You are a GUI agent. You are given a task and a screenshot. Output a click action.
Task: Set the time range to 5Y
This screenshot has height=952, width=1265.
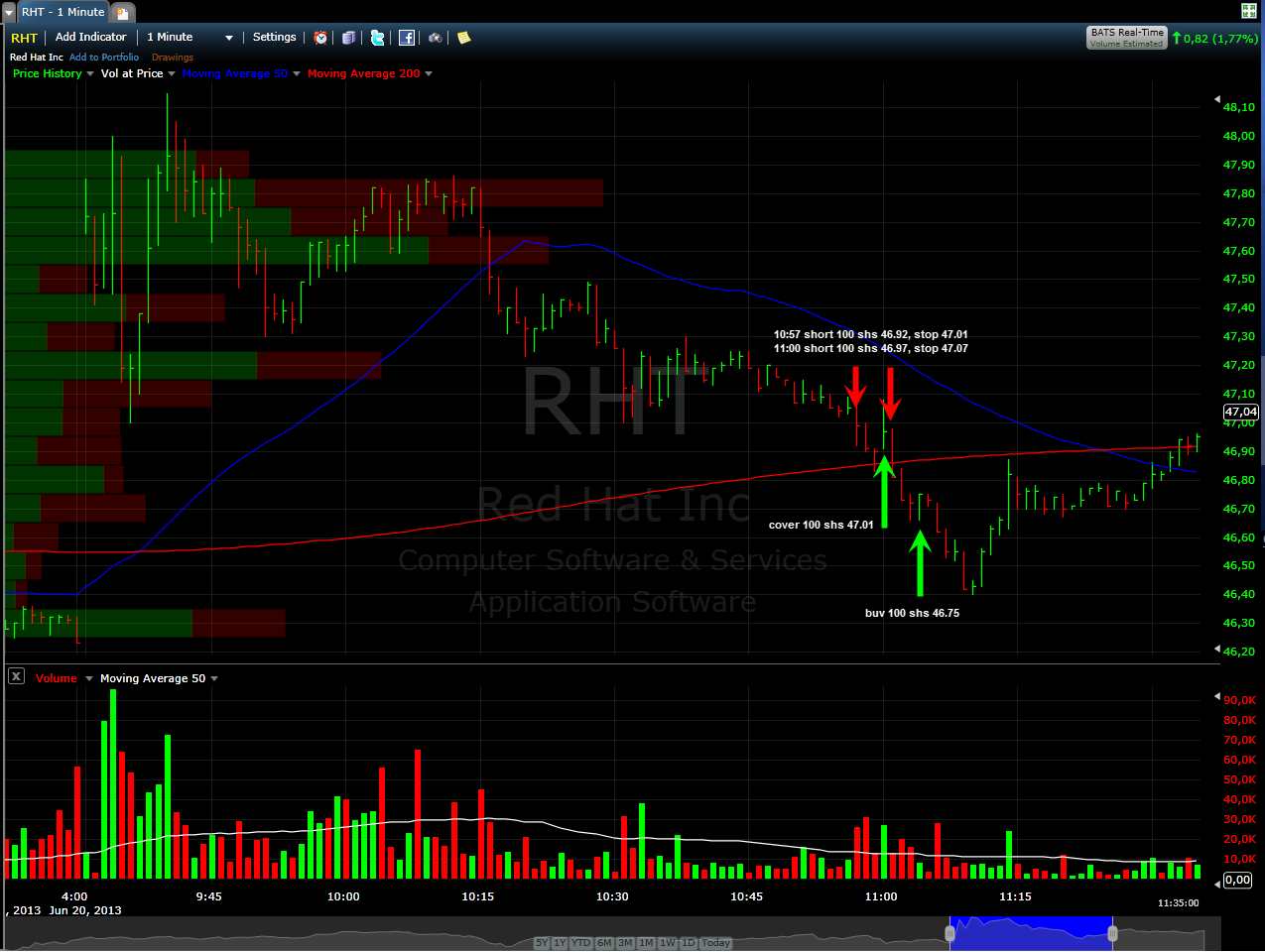[542, 943]
